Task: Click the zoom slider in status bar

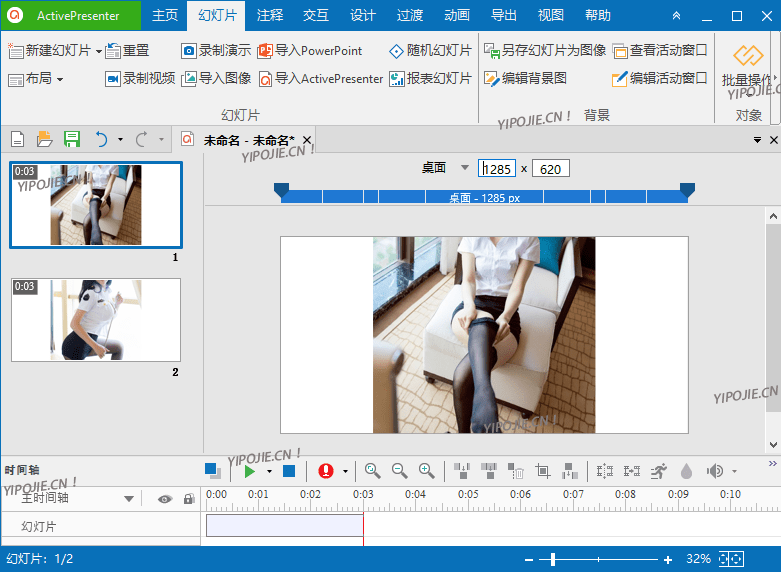Action: point(552,559)
